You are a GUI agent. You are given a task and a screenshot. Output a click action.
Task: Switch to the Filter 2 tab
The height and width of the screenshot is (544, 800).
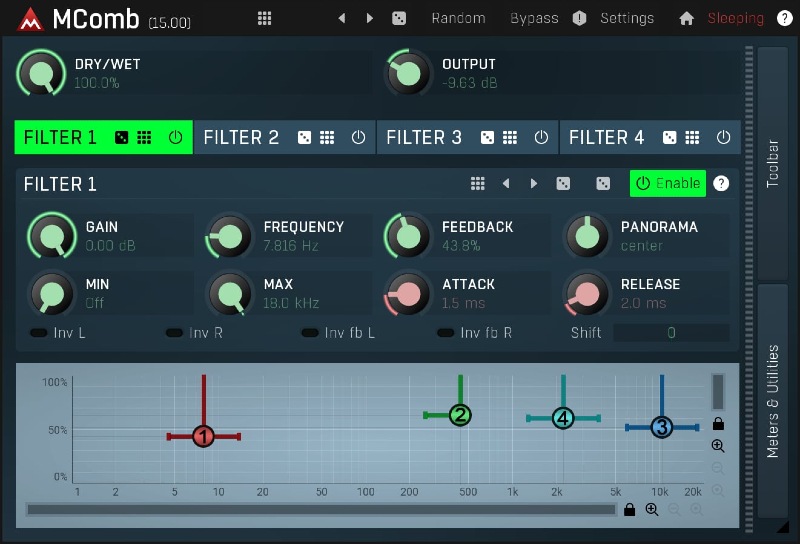[x=242, y=138]
